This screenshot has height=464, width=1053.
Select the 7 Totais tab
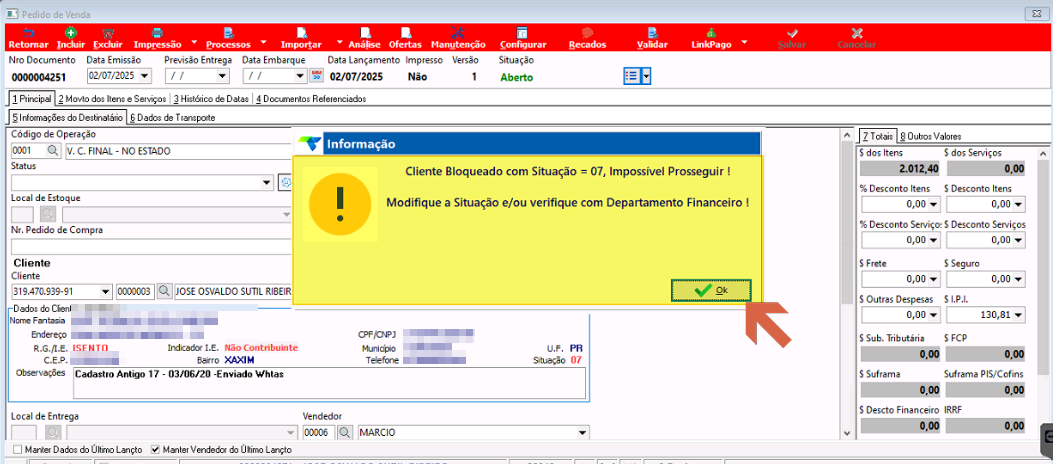point(878,136)
